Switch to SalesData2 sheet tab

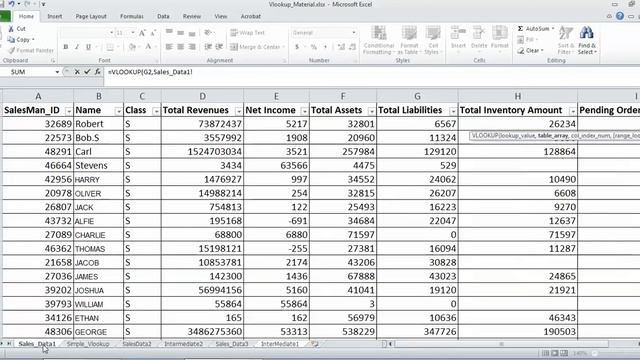(x=137, y=344)
